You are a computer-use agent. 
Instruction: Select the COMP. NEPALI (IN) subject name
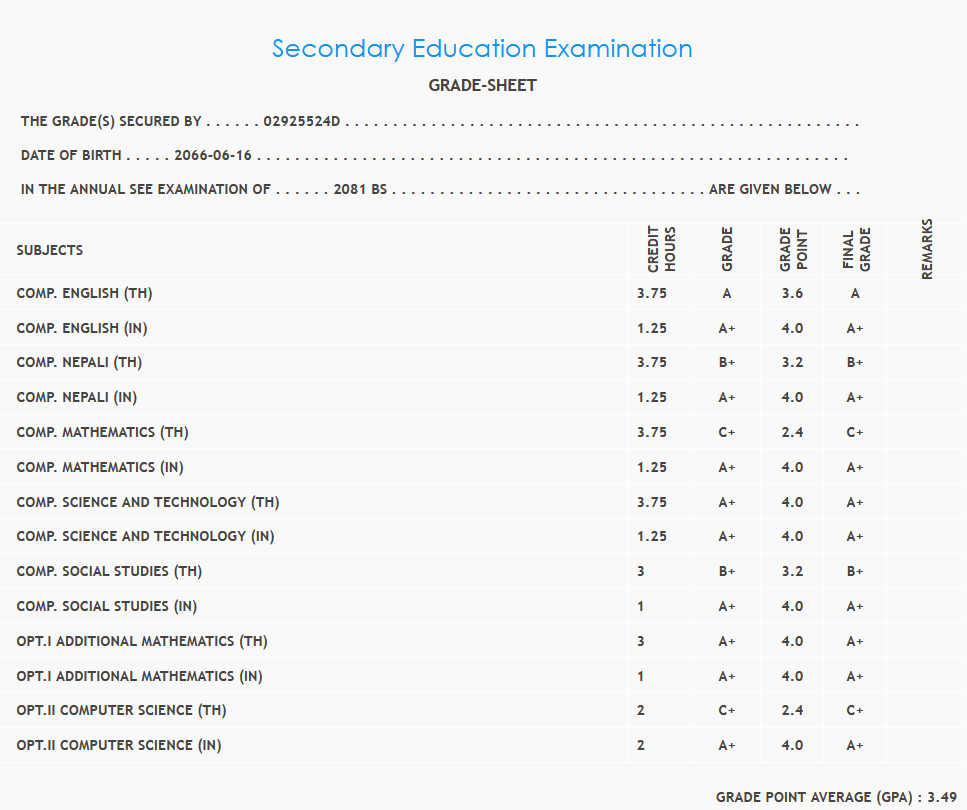(77, 397)
